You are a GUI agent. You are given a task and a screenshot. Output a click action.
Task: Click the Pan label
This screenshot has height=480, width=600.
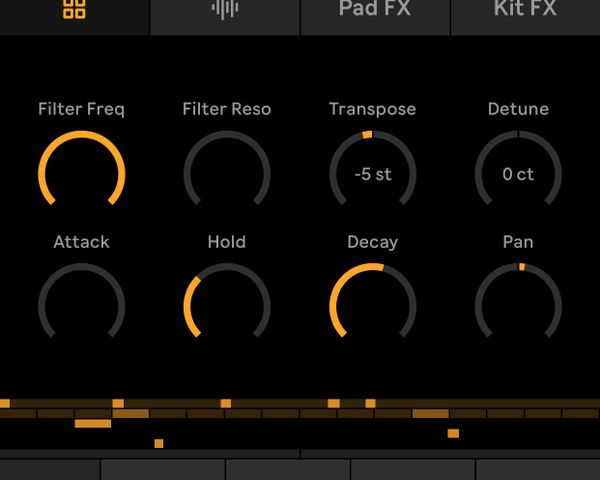click(x=518, y=242)
